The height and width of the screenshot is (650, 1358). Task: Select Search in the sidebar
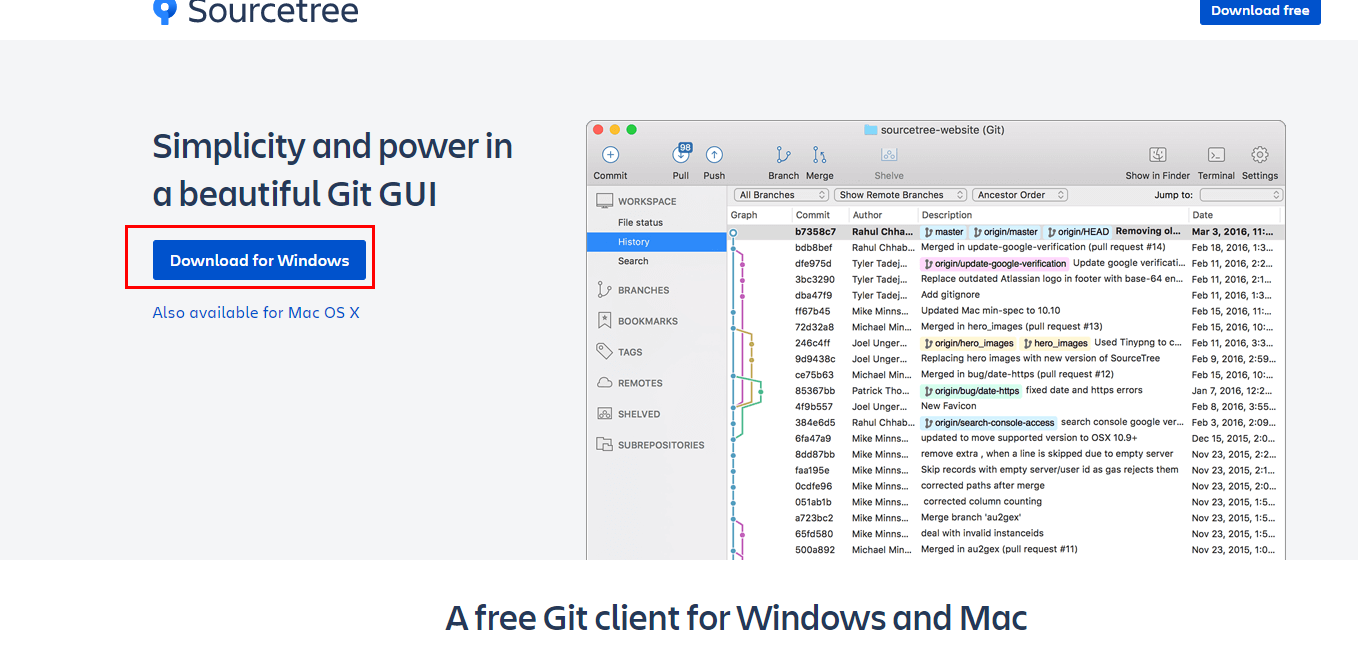pyautogui.click(x=633, y=261)
